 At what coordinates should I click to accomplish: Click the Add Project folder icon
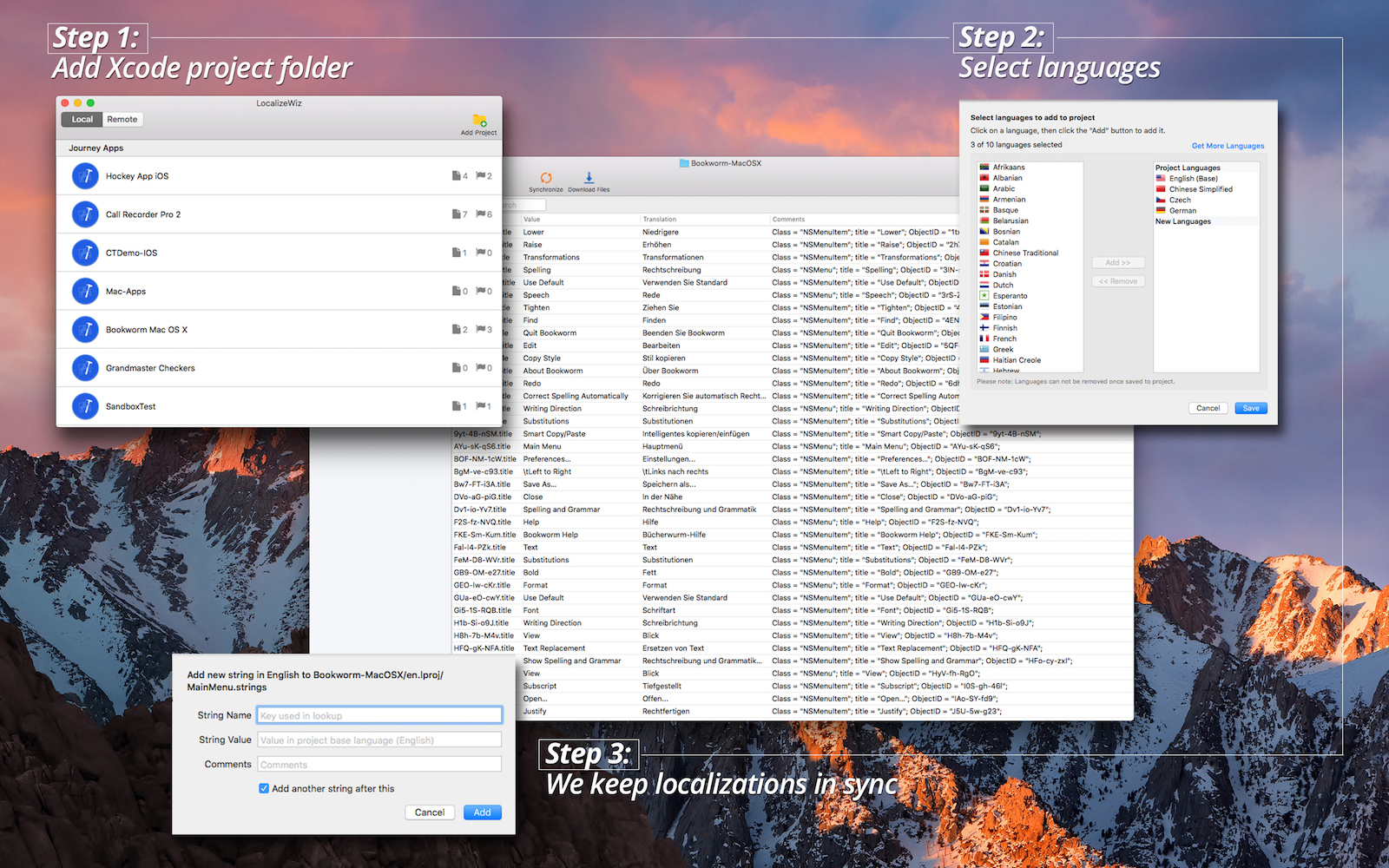coord(479,121)
